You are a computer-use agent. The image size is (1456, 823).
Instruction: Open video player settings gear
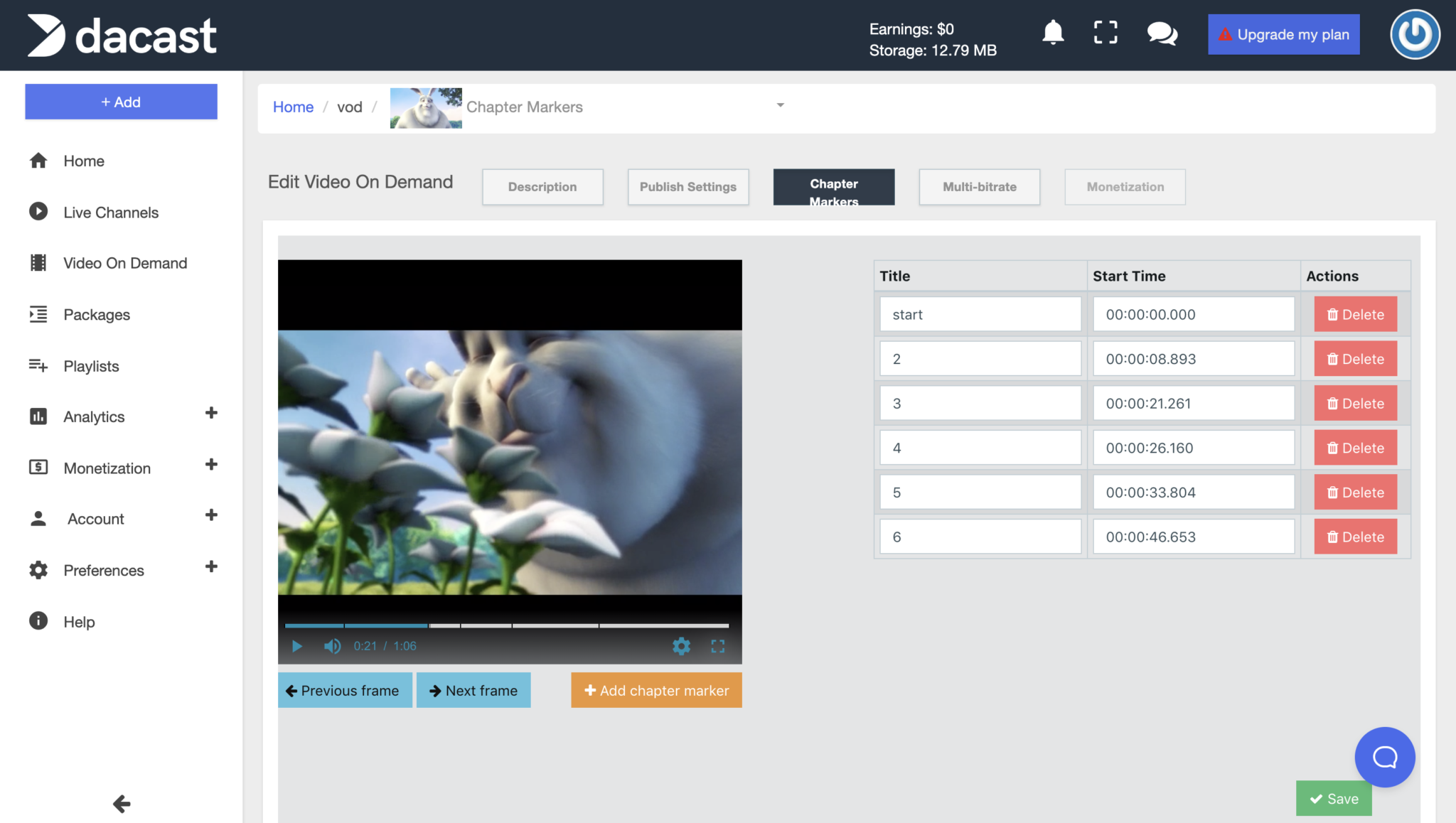681,646
